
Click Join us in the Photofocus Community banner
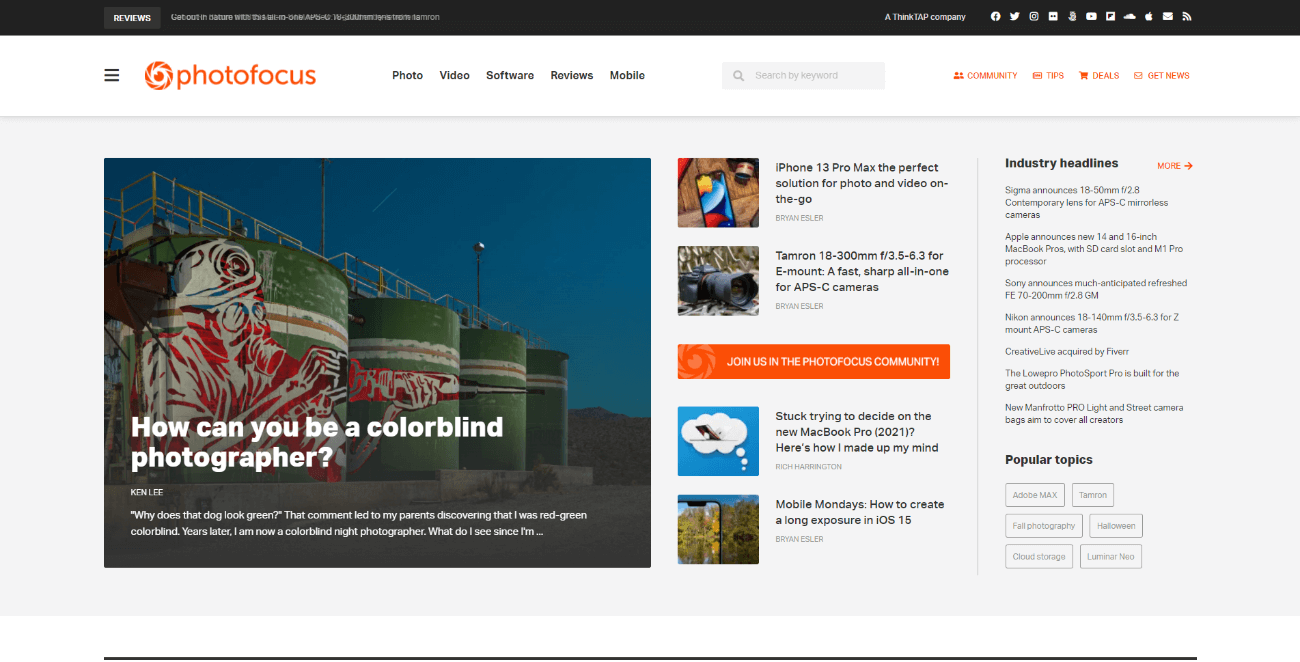(813, 361)
